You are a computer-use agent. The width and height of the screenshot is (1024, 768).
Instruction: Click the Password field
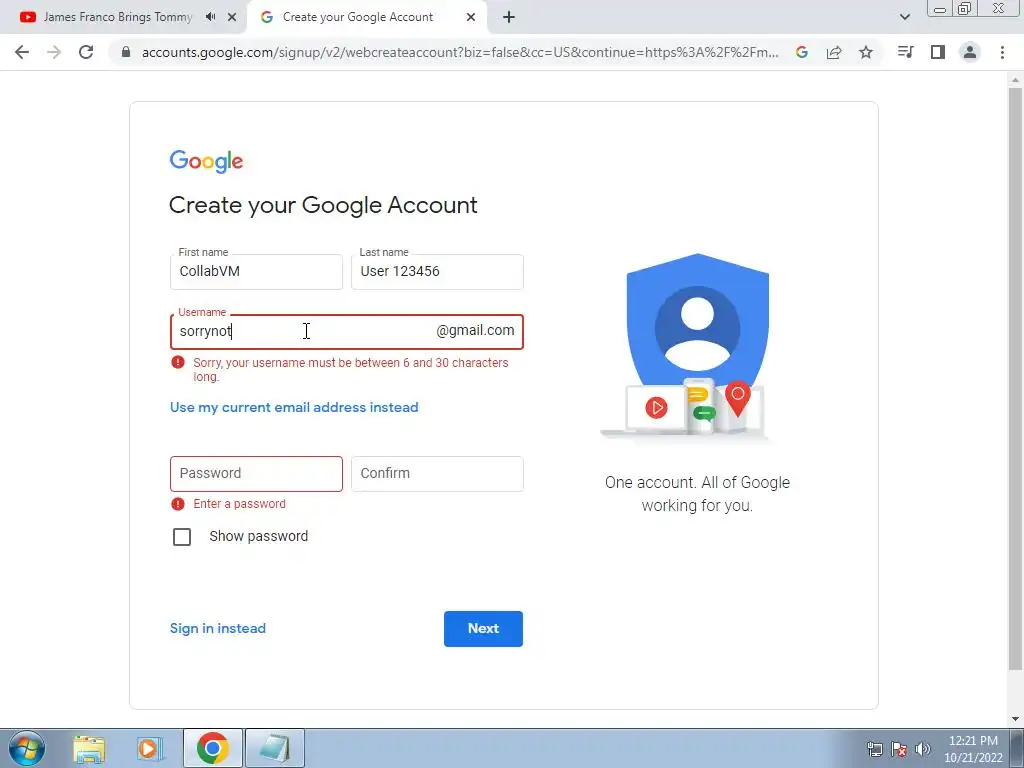(256, 473)
